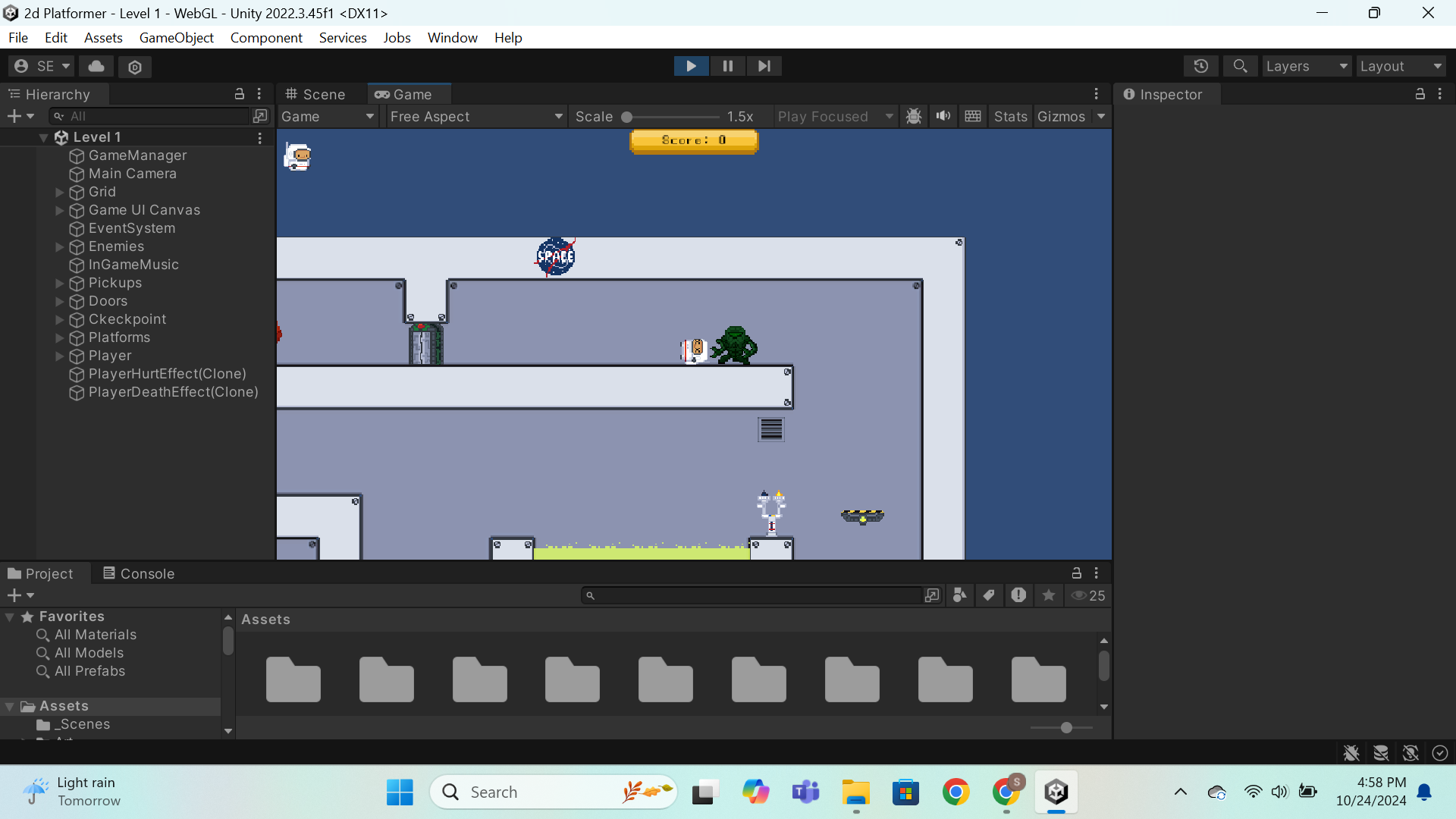This screenshot has width=1456, height=819.
Task: Click the toolbar search magnifier icon
Action: tap(1240, 66)
